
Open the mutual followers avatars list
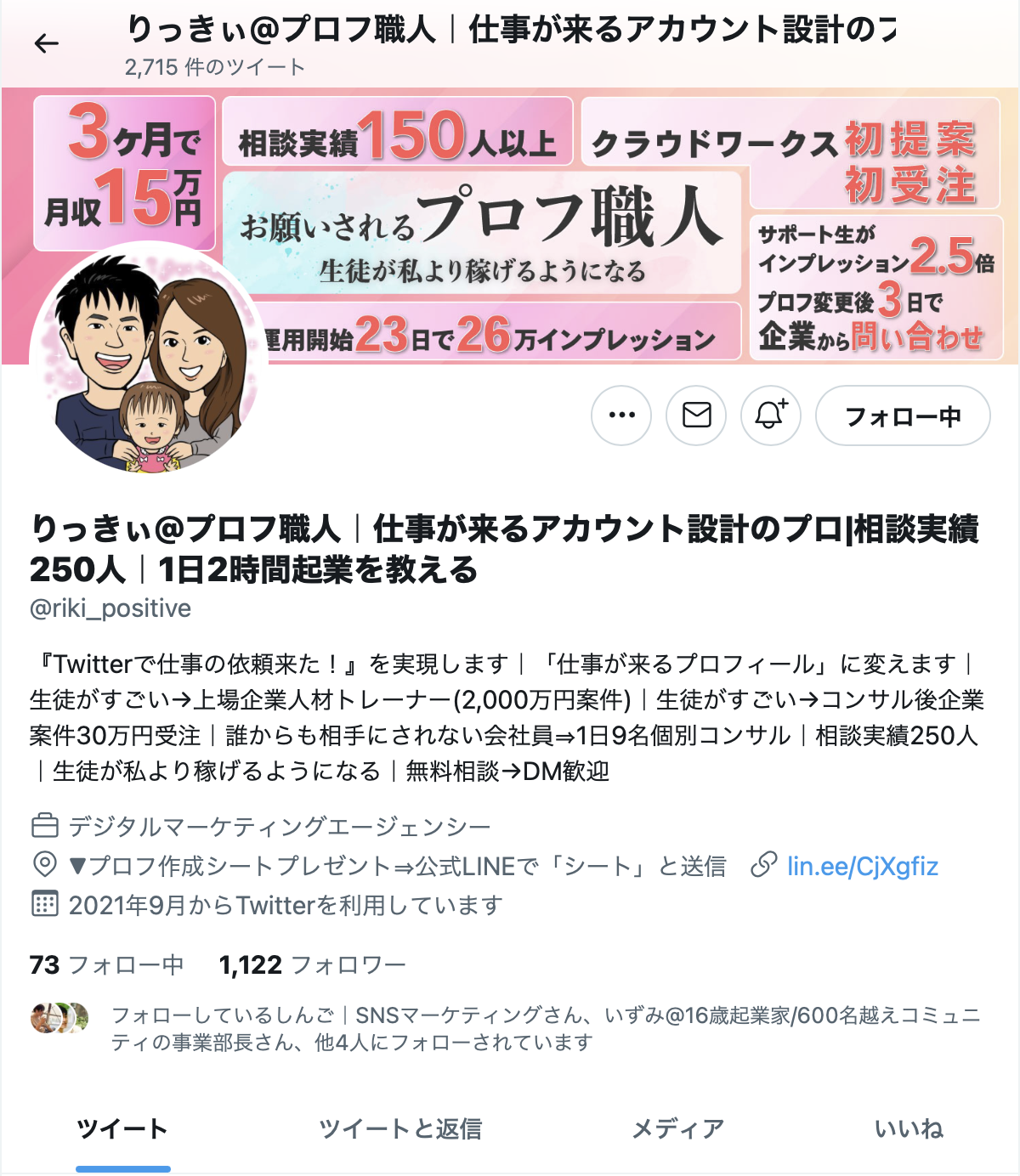[x=59, y=1017]
